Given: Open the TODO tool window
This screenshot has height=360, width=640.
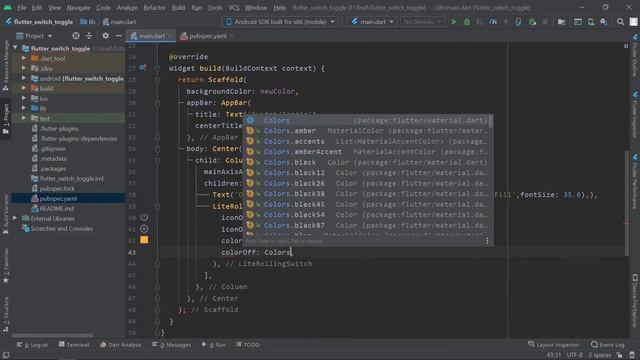Looking at the screenshot, I should click(x=248, y=345).
